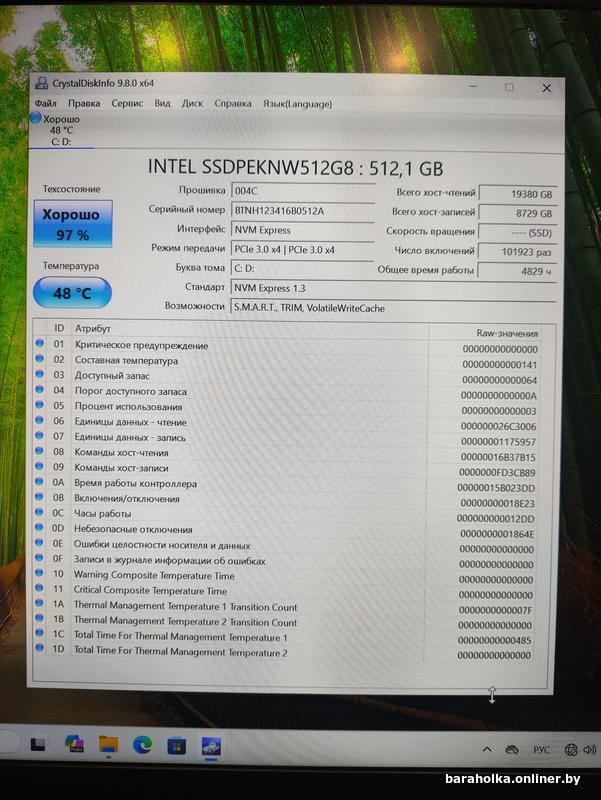Click status icon for attribute 04 Порог доступного запаса
This screenshot has height=800, width=601.
[40, 389]
